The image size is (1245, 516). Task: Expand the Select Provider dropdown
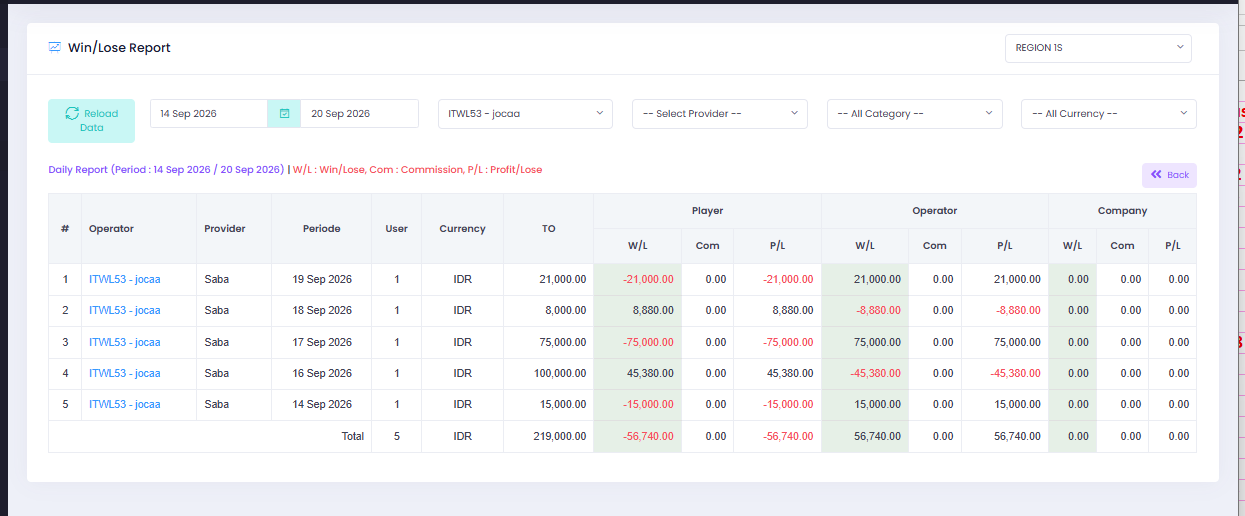720,114
